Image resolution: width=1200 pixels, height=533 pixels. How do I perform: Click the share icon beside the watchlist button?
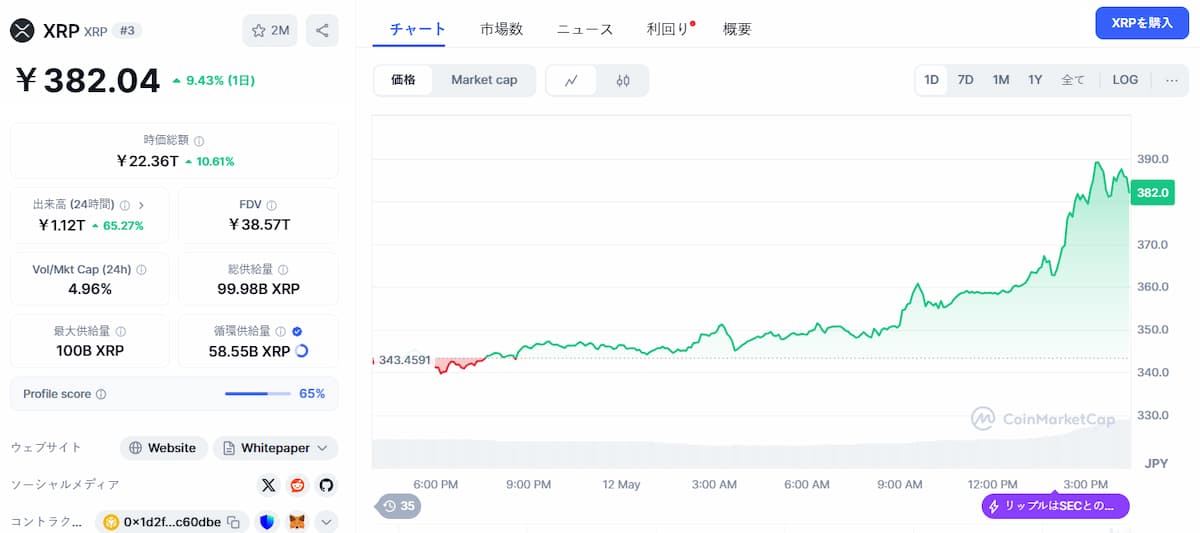(x=322, y=30)
